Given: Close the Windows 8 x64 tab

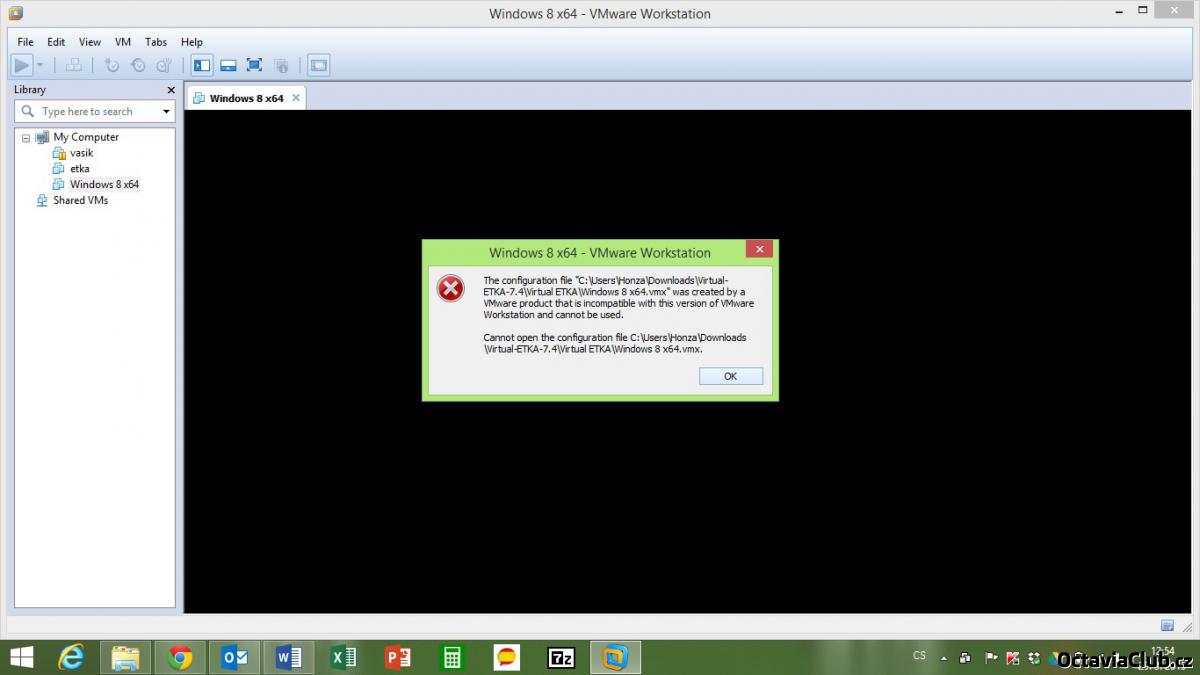Looking at the screenshot, I should [x=295, y=98].
